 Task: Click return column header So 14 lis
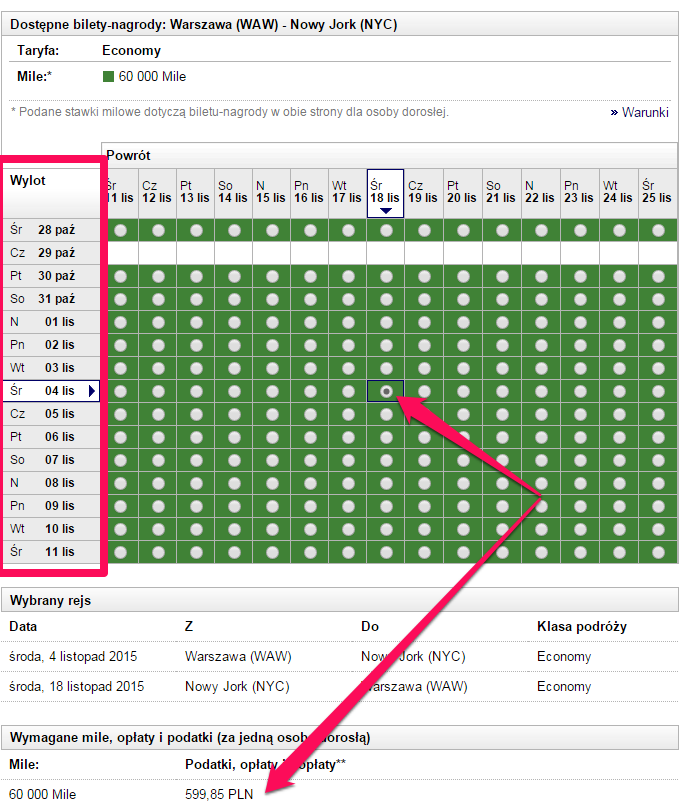(x=233, y=192)
